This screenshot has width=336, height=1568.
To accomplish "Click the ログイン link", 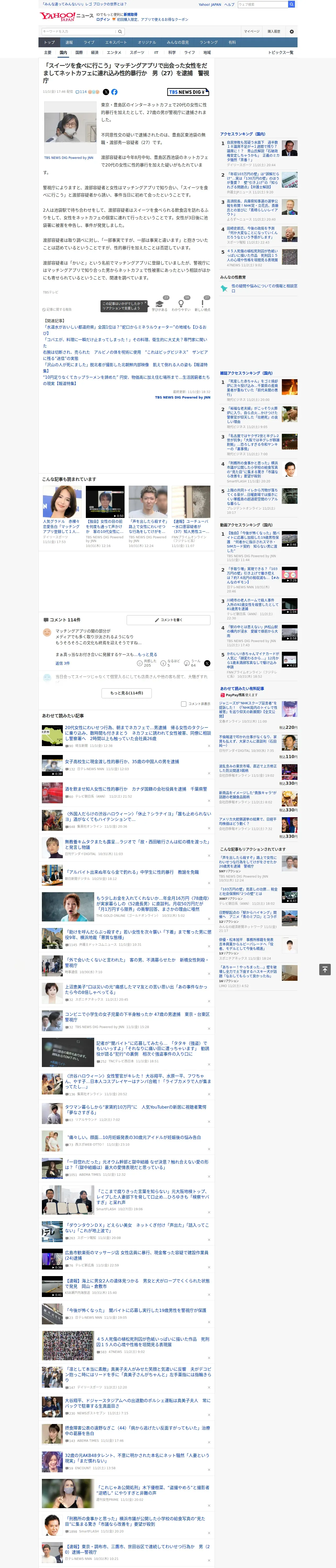I will (103, 20).
